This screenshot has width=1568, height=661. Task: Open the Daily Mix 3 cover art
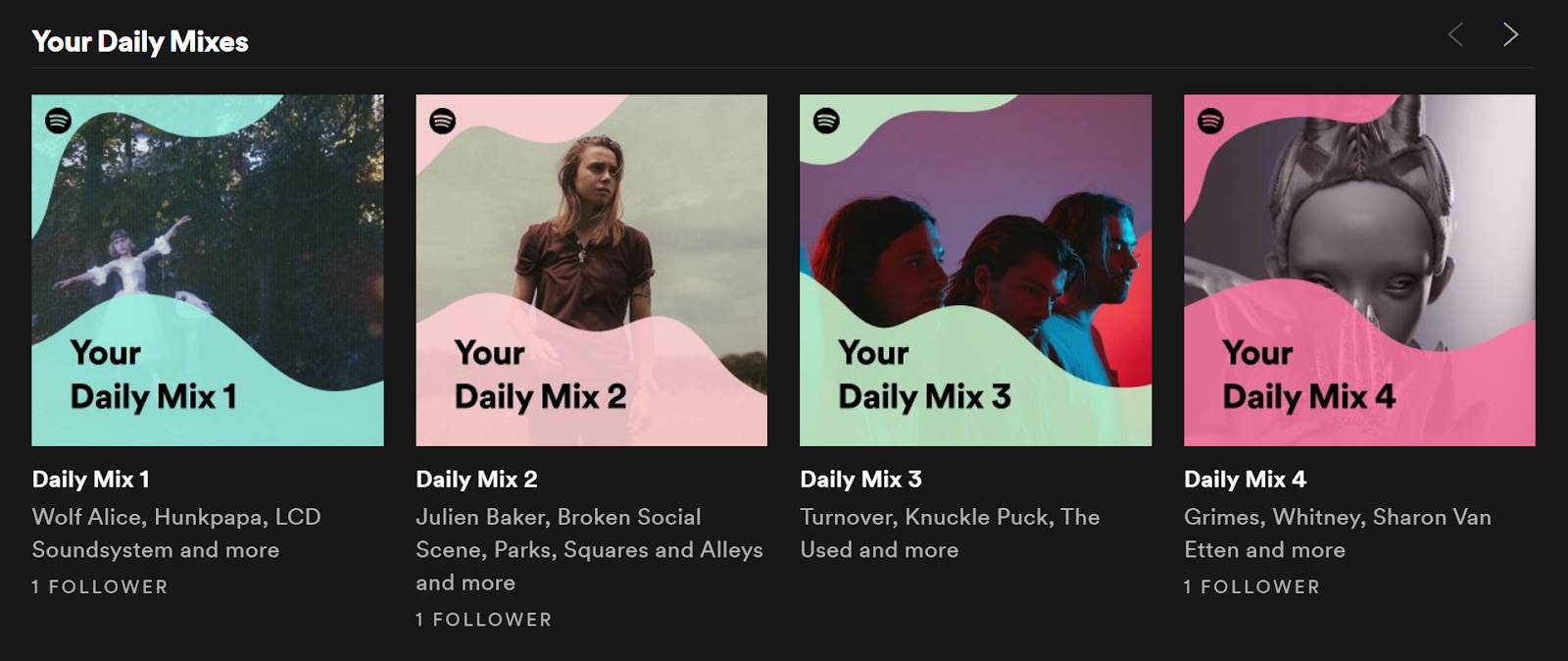point(976,271)
